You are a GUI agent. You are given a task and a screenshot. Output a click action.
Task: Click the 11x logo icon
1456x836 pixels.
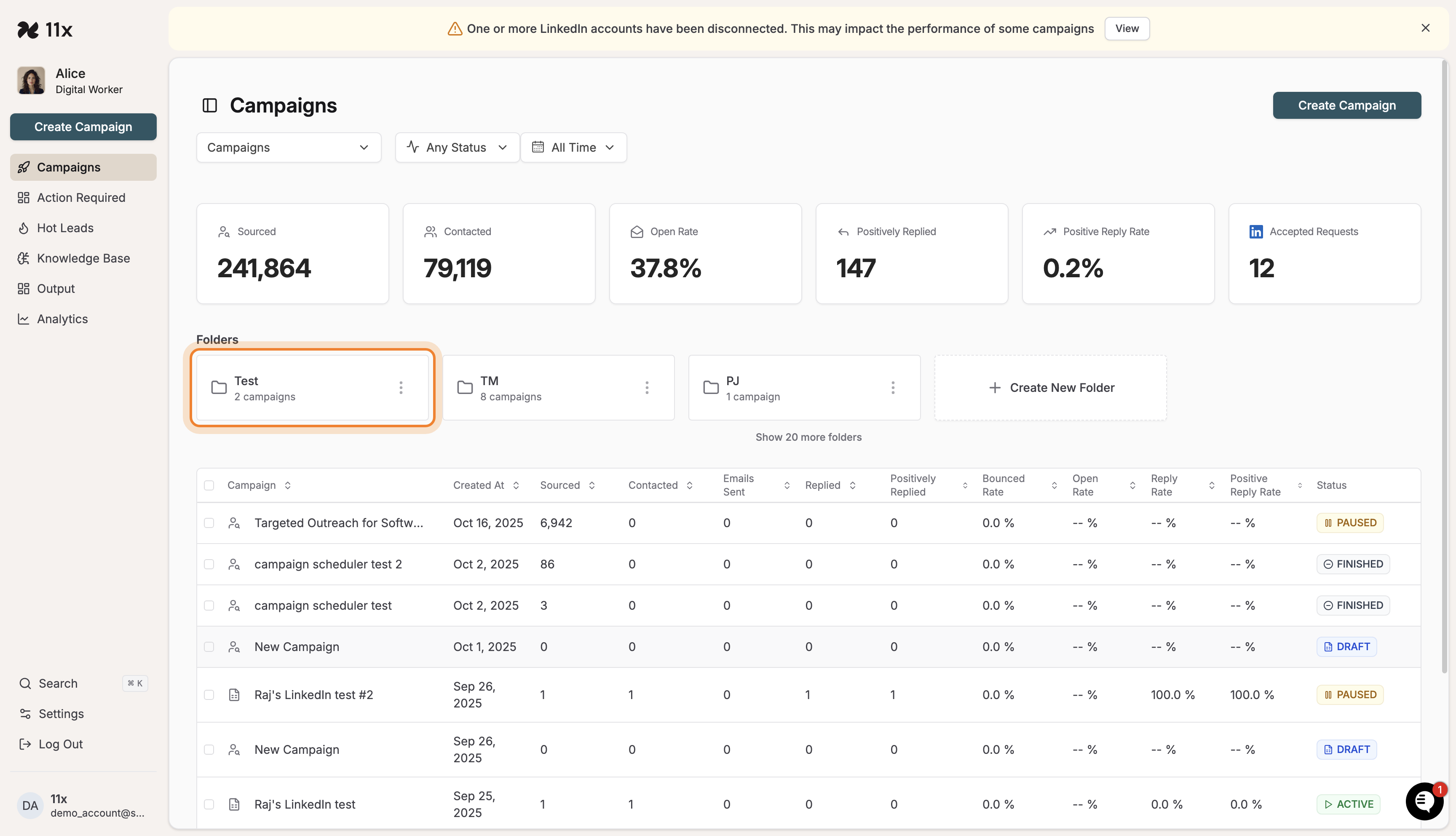tap(28, 29)
